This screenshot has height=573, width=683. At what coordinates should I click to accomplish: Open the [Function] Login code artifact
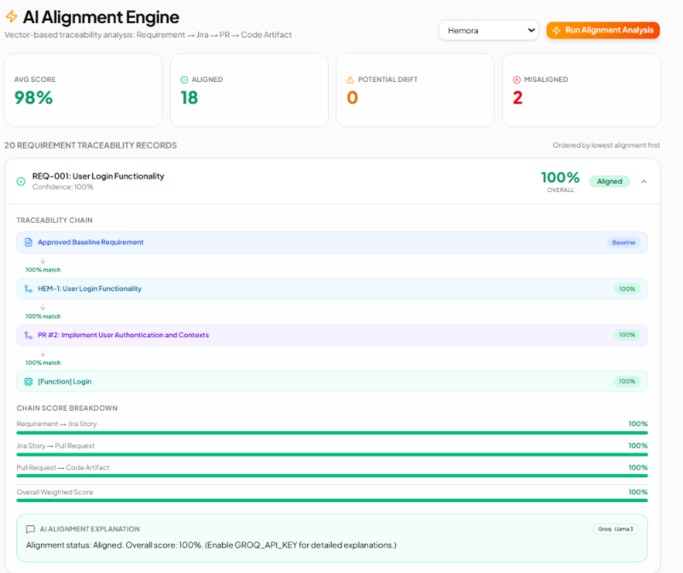(x=64, y=382)
